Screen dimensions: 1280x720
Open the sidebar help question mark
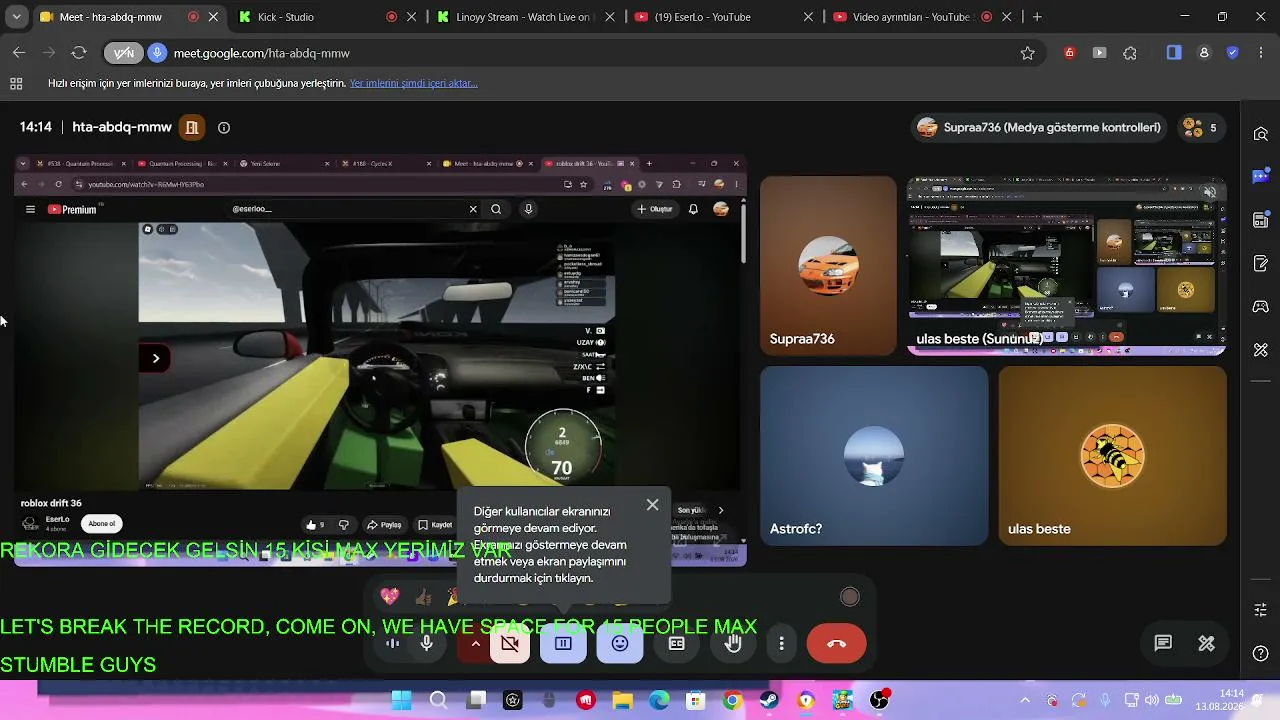[1261, 654]
